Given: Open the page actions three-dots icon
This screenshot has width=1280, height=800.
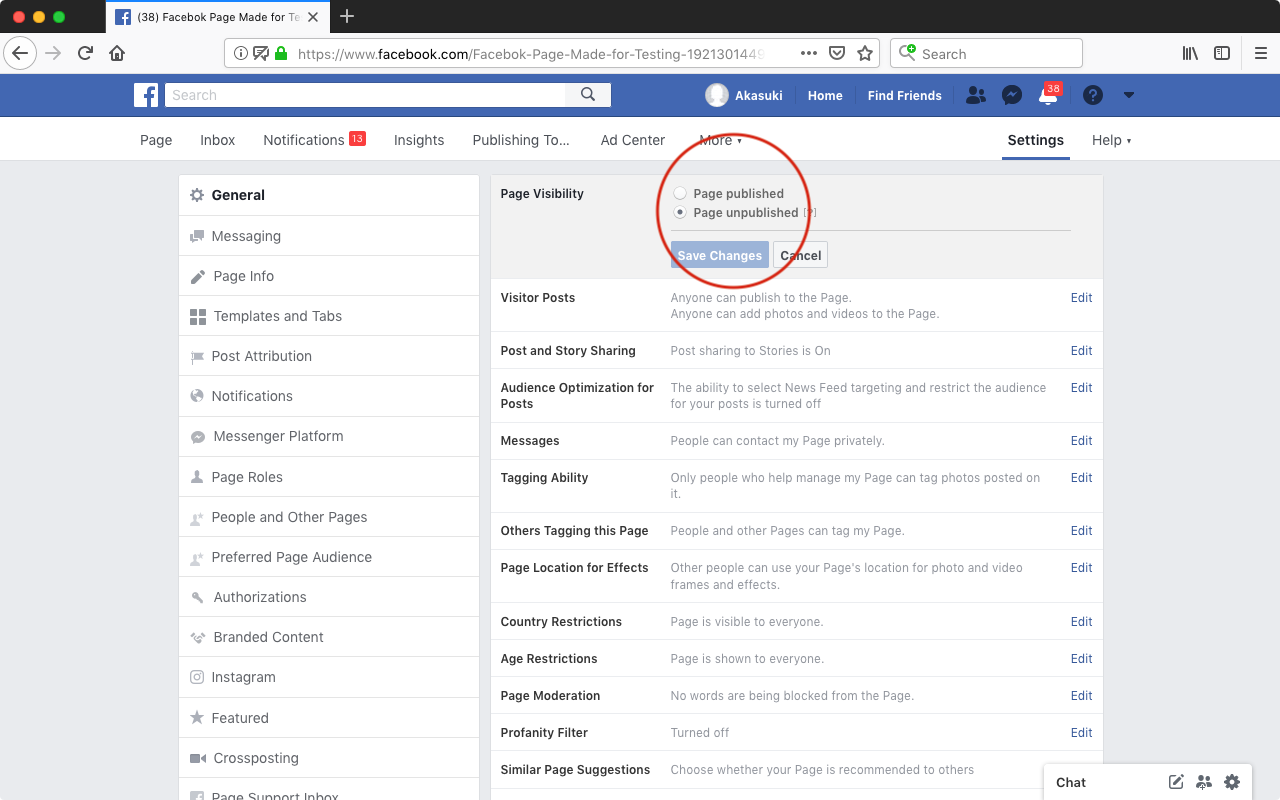Looking at the screenshot, I should [809, 54].
